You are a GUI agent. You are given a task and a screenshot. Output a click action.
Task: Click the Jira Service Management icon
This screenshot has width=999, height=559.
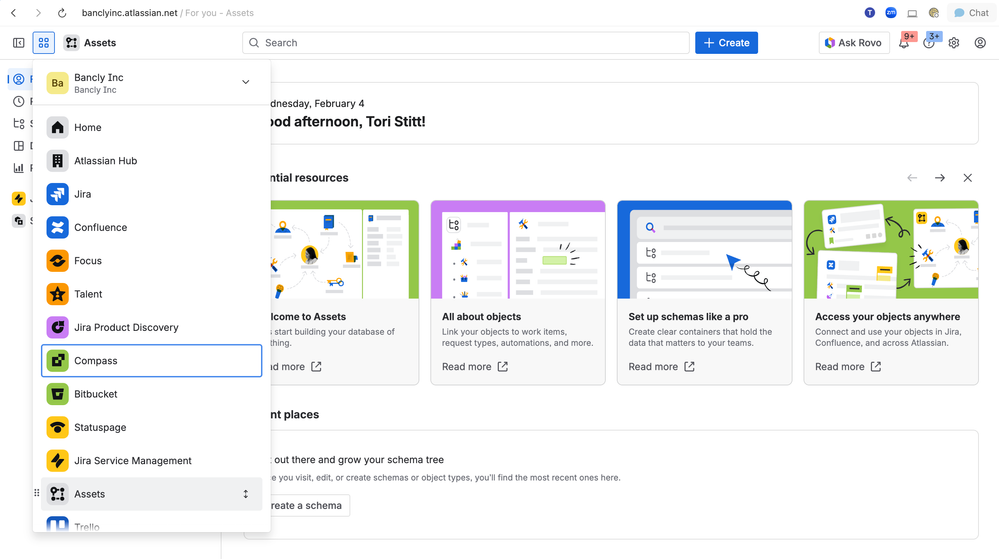pos(57,460)
